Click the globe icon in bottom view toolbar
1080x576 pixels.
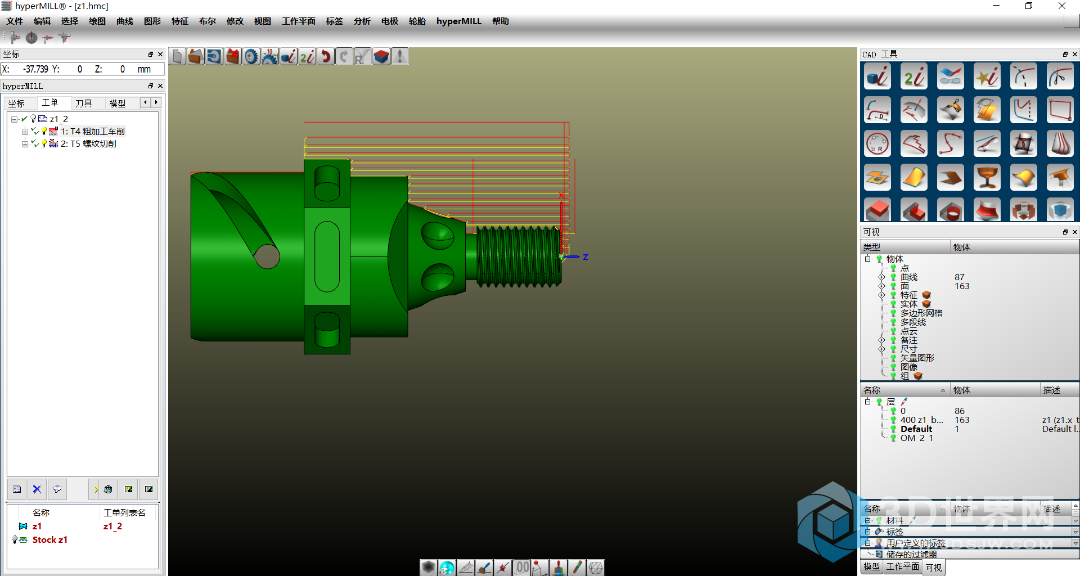(447, 567)
